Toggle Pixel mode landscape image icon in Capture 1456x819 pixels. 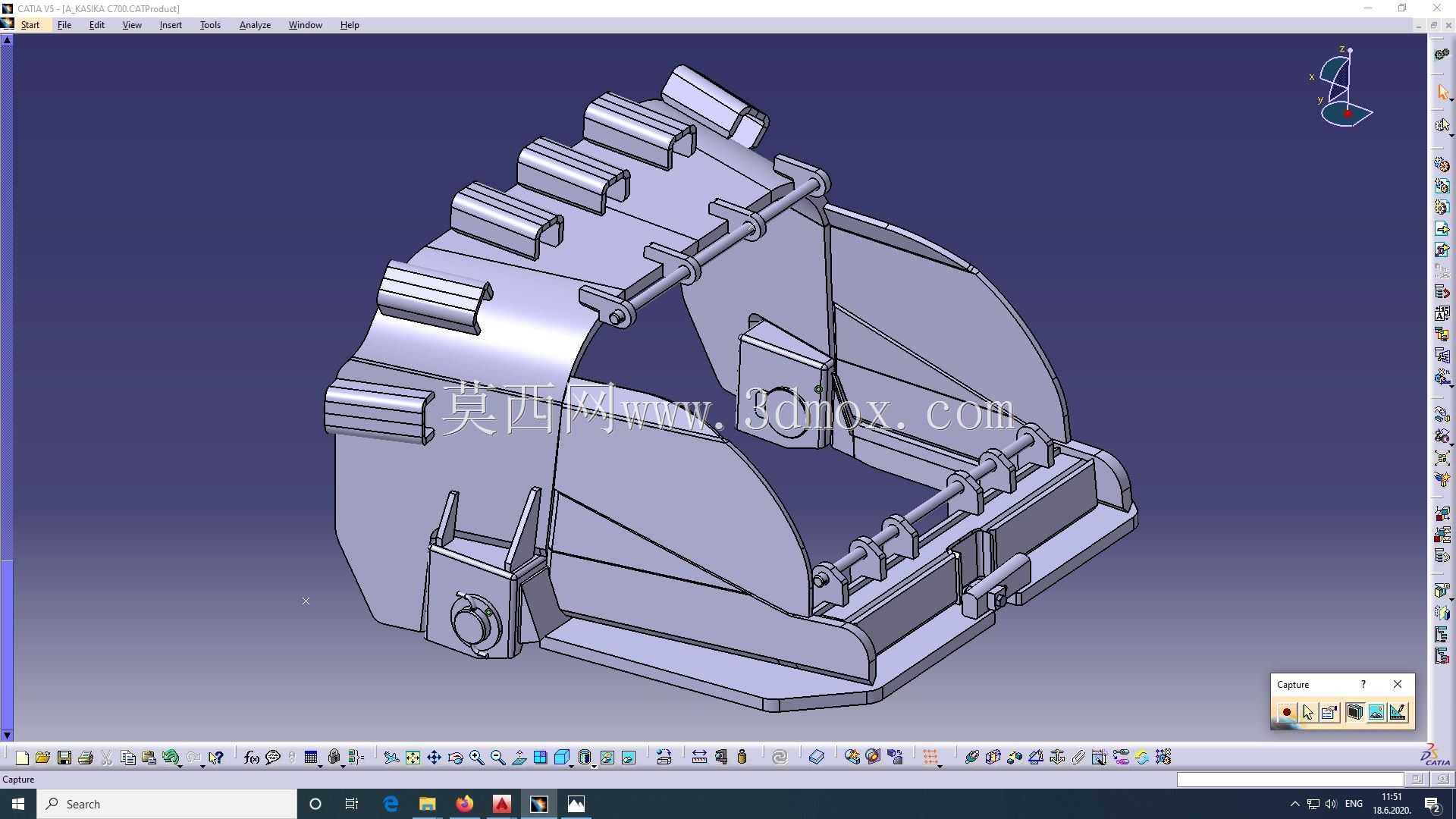[x=1376, y=712]
